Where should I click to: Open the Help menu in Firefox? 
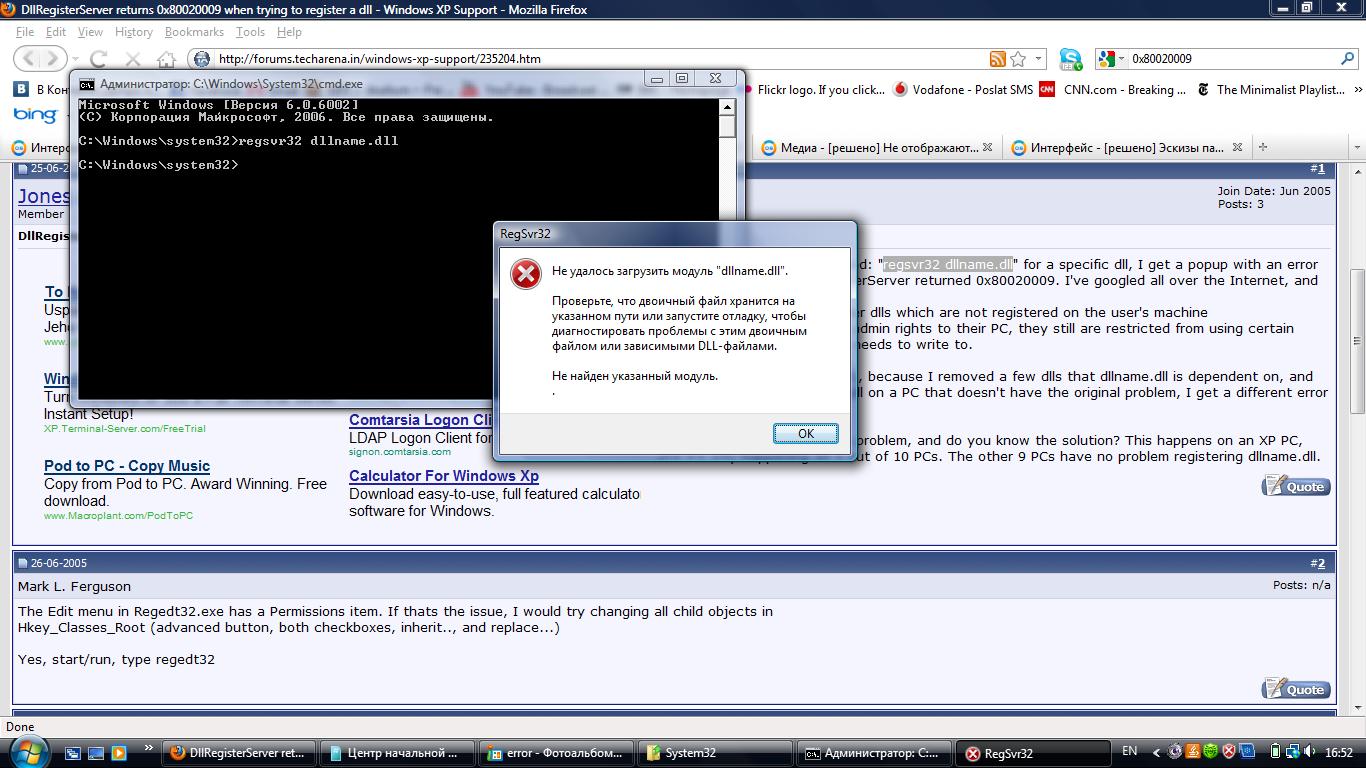coord(289,32)
